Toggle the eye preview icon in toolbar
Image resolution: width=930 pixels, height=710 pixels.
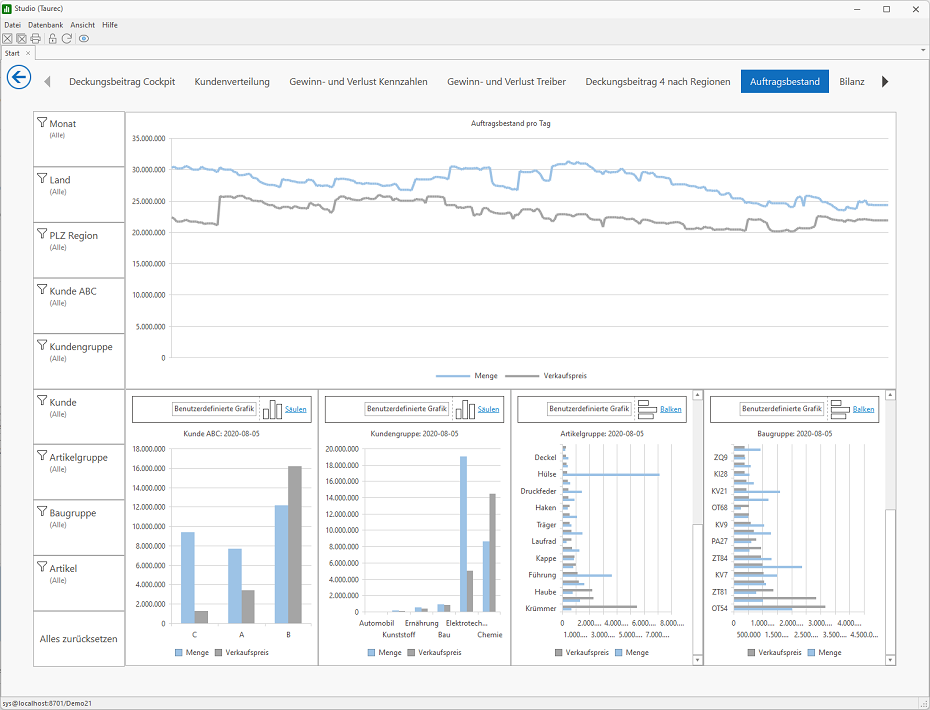84,39
